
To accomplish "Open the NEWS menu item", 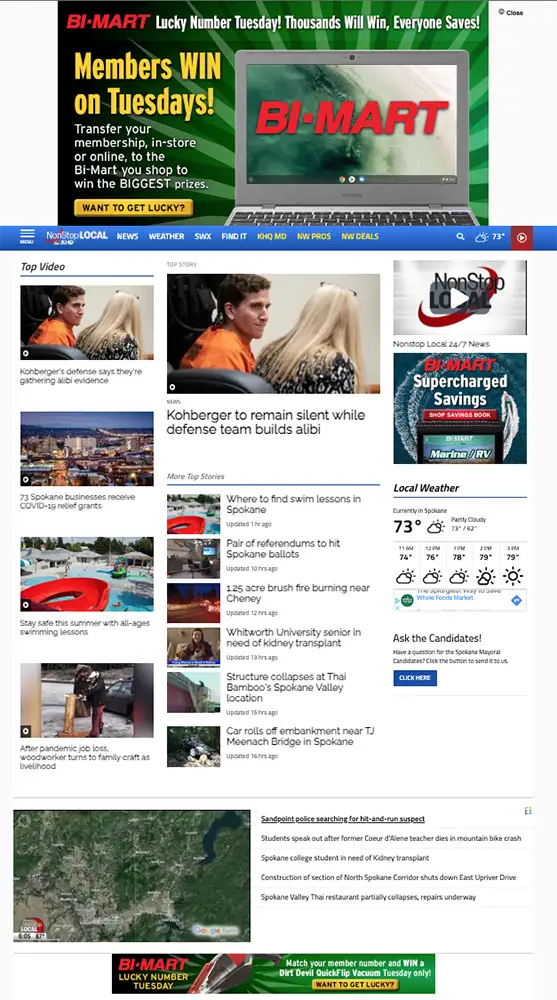I will [128, 237].
